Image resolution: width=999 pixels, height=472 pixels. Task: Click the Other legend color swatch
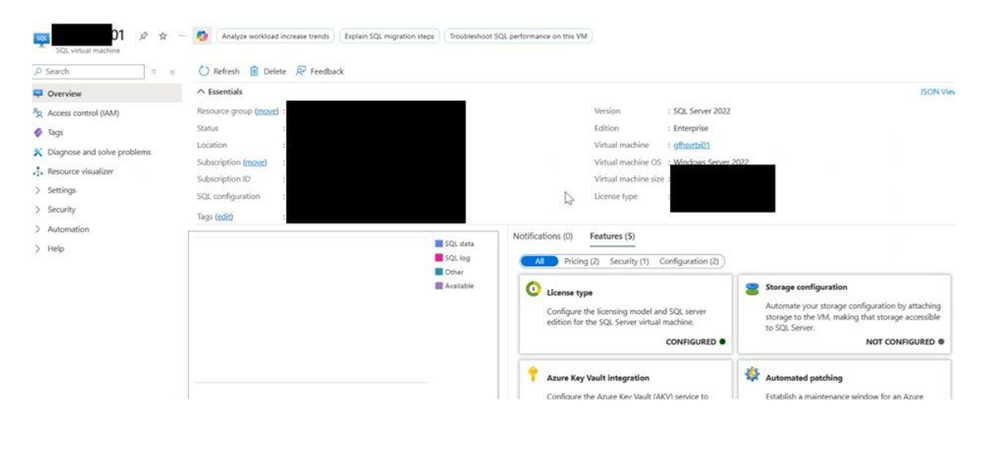click(439, 272)
